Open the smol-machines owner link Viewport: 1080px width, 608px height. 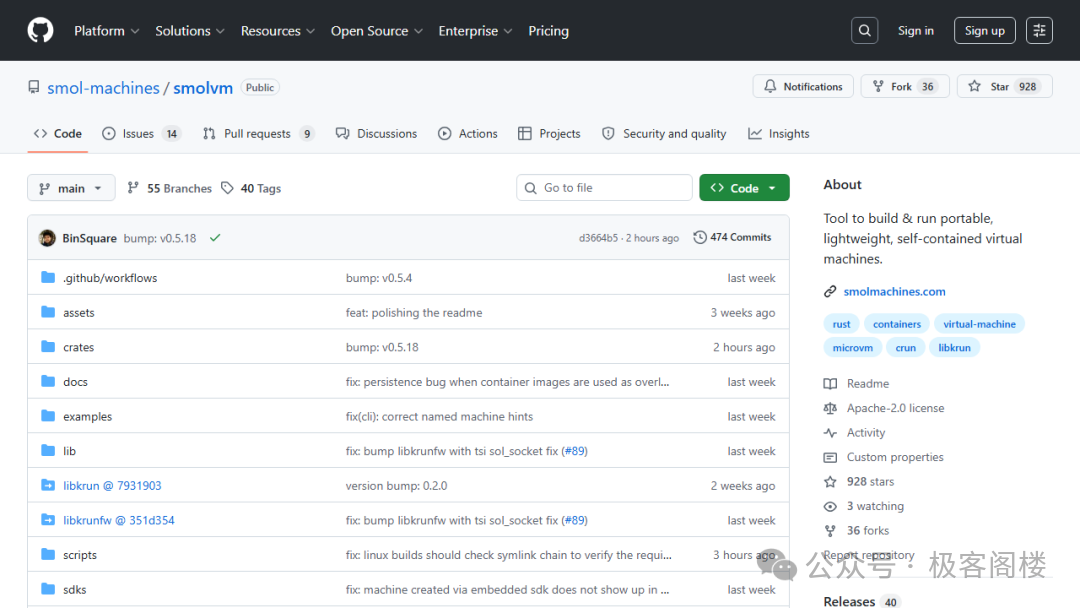(103, 88)
